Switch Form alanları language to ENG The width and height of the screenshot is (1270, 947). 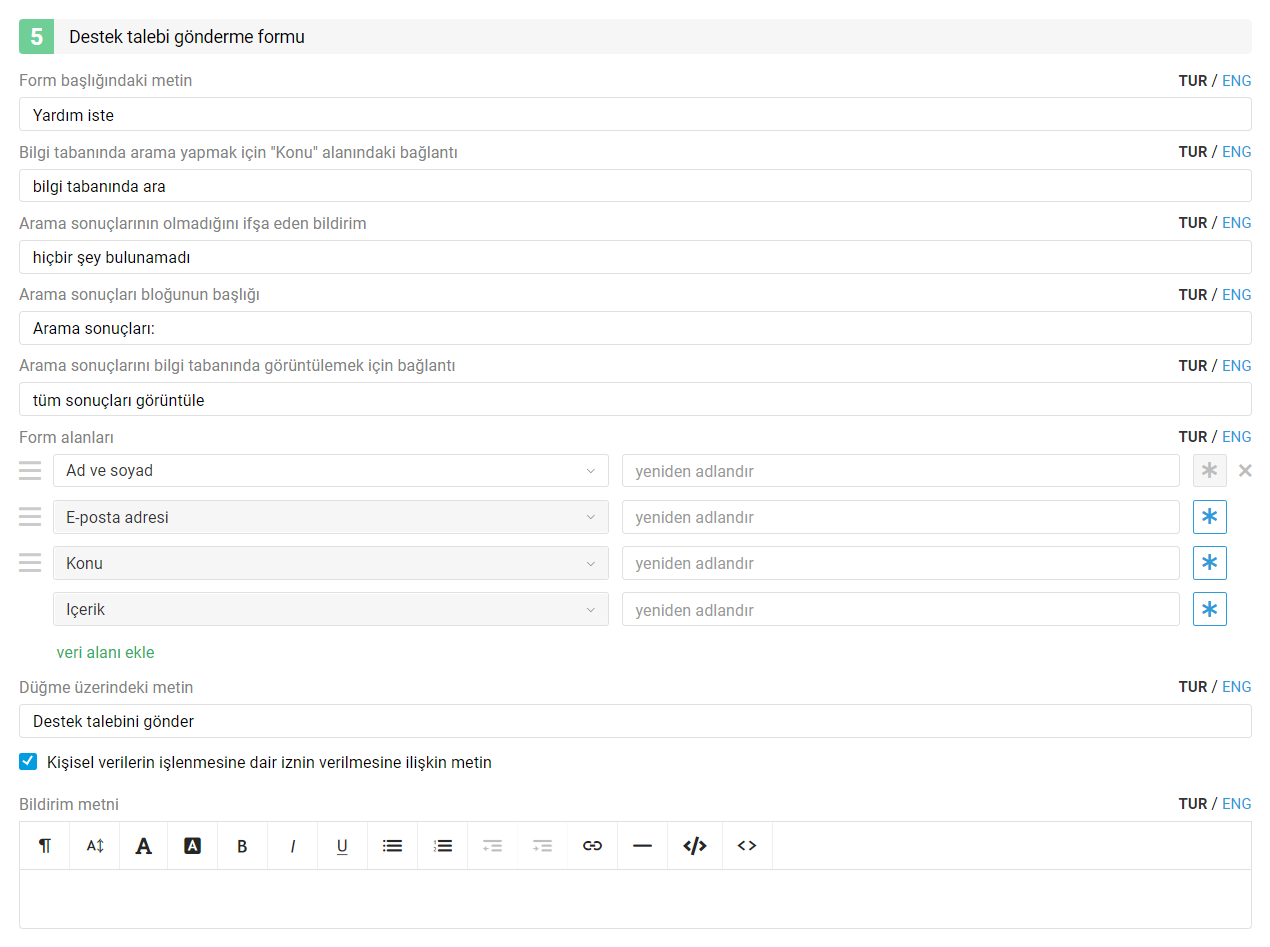1236,437
